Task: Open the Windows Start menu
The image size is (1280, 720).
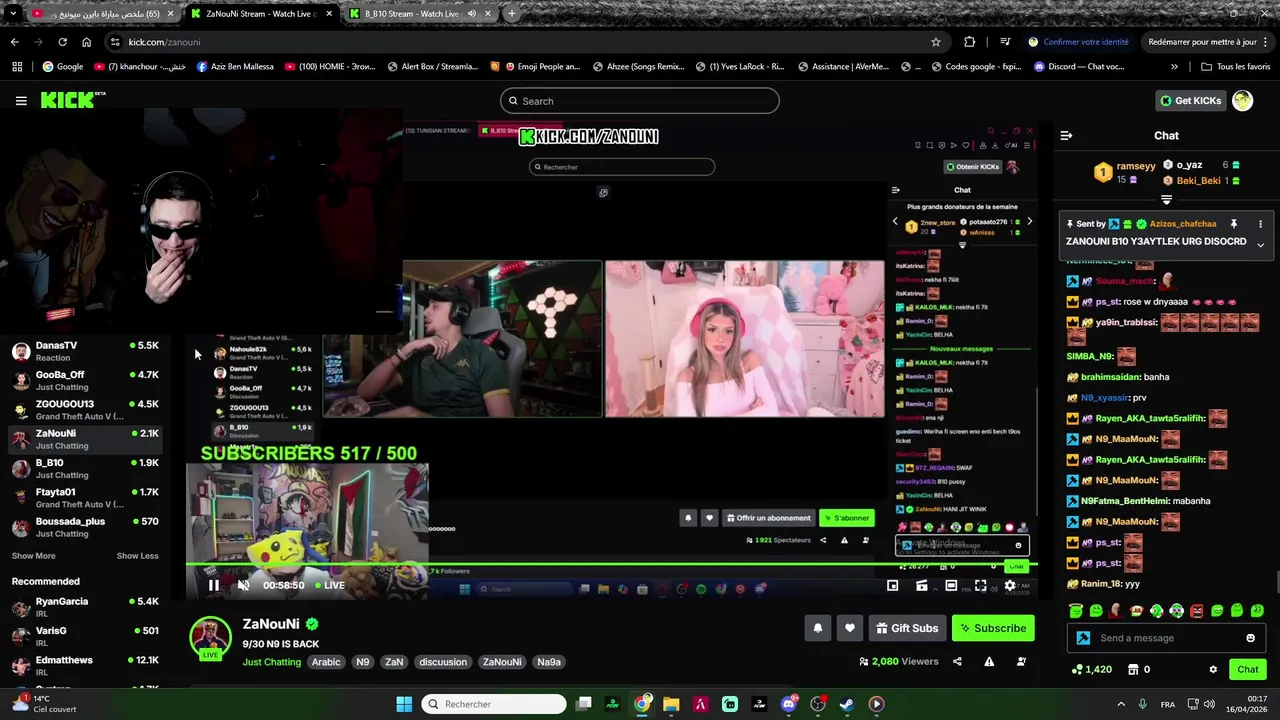Action: [x=404, y=704]
